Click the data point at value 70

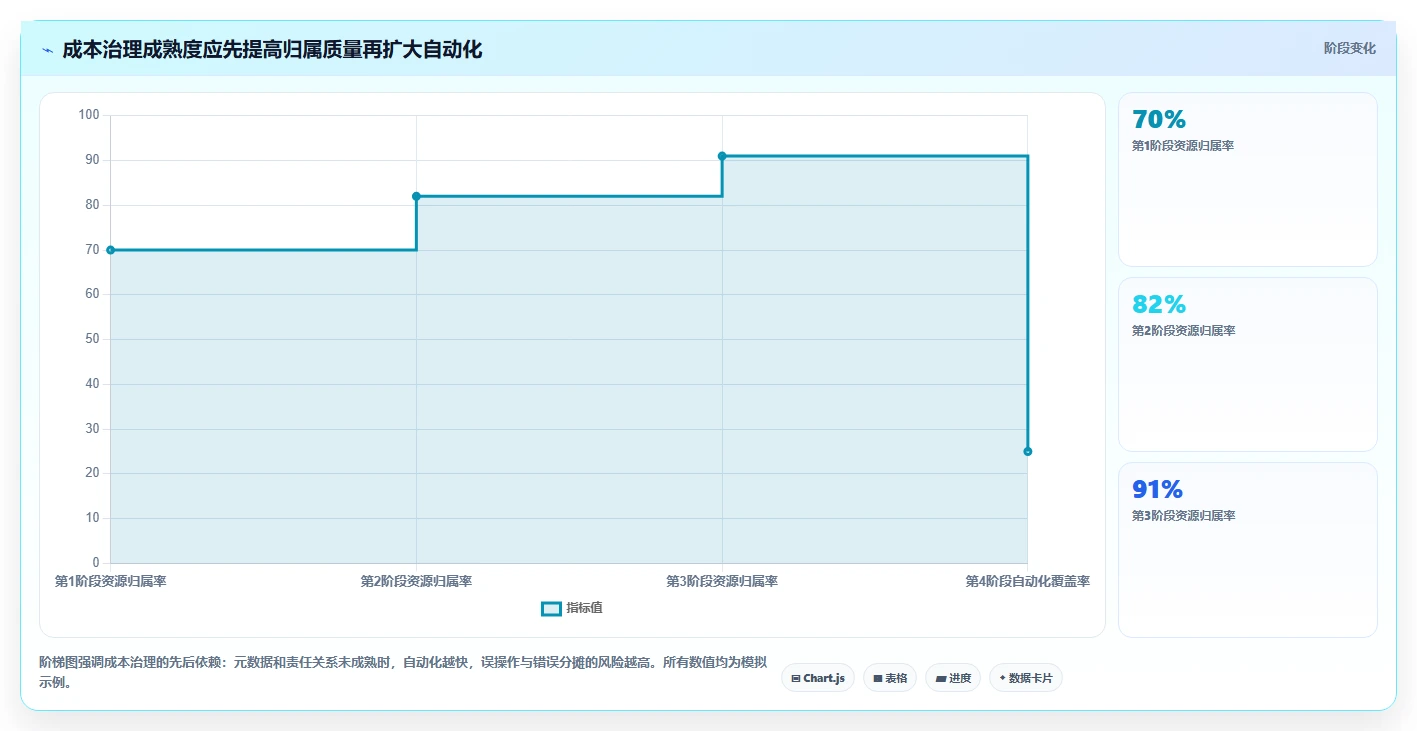[x=110, y=250]
